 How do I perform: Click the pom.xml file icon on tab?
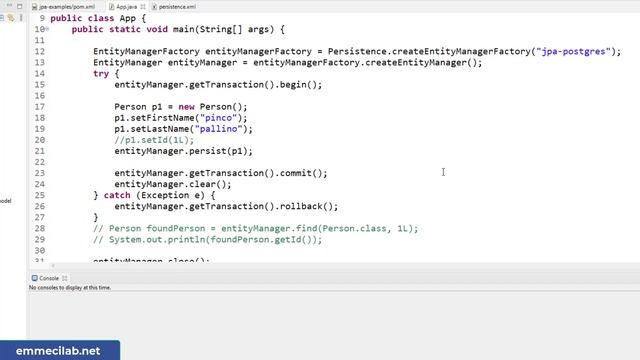tap(35, 7)
